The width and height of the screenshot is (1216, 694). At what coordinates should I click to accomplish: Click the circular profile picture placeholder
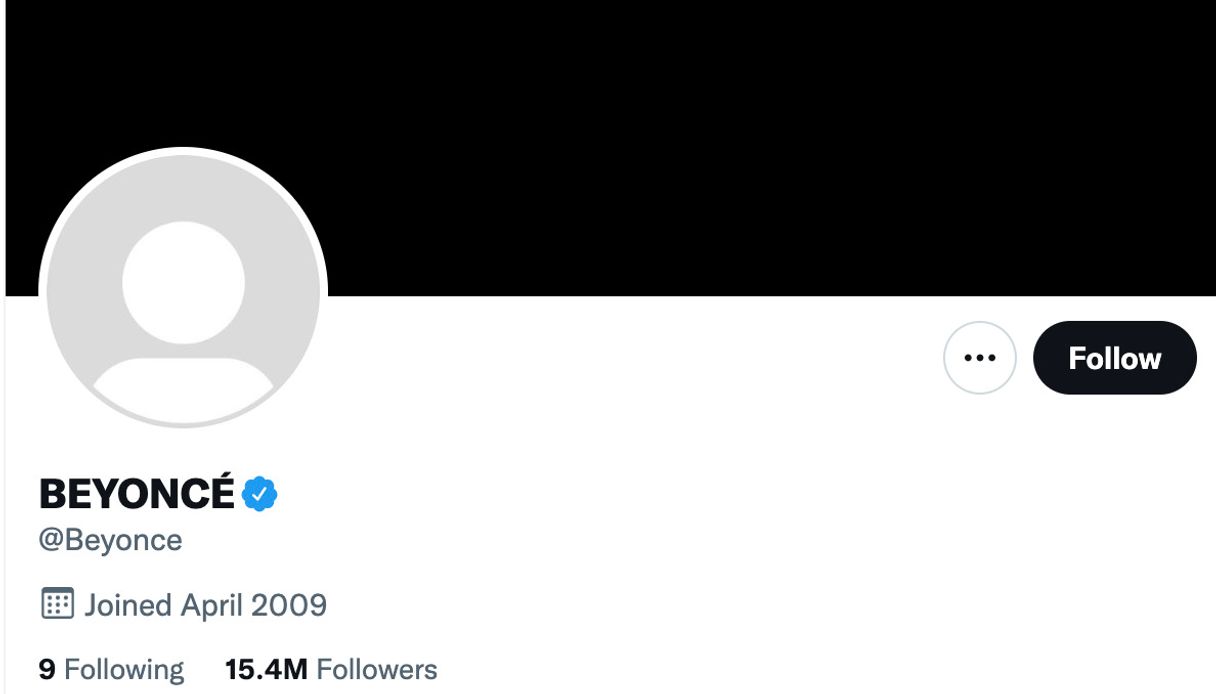[181, 287]
